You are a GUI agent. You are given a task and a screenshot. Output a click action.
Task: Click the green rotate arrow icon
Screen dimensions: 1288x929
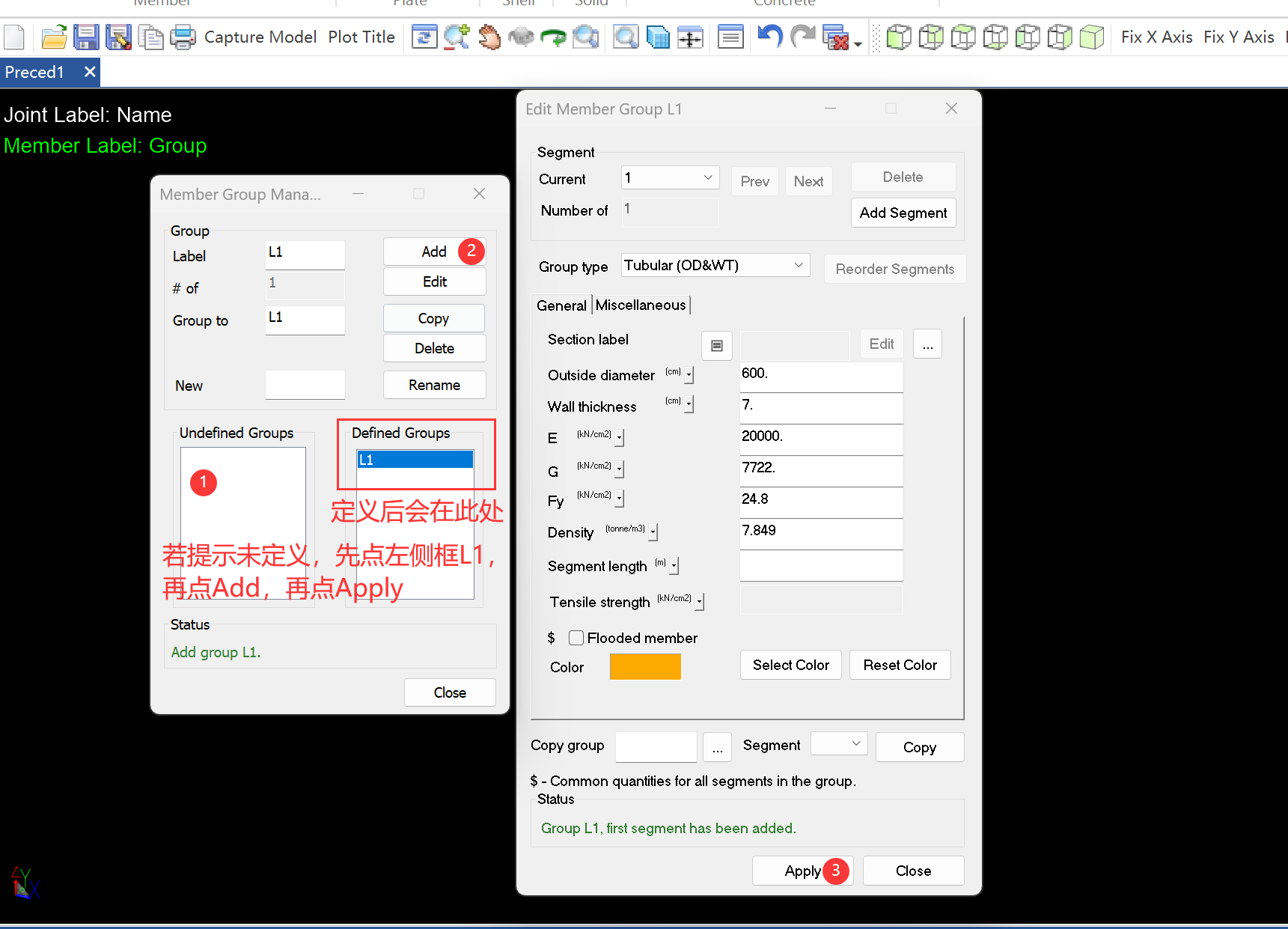(x=553, y=37)
